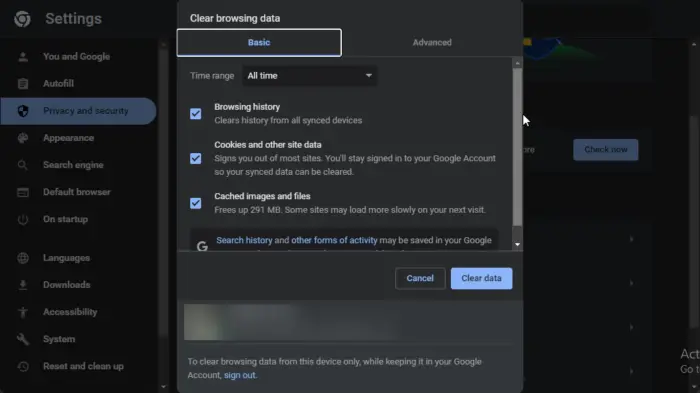Click the Downloads arrow icon

pos(23,285)
